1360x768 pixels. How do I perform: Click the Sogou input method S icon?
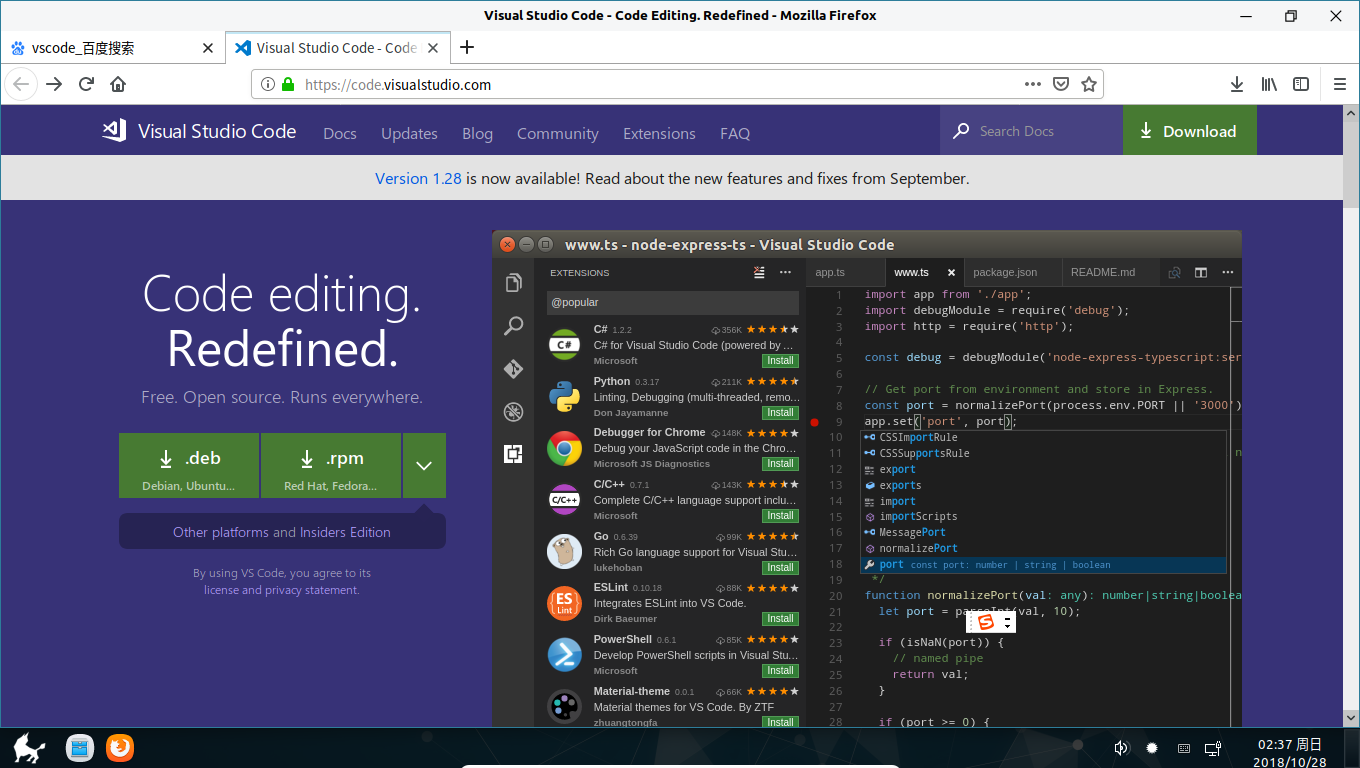point(986,622)
